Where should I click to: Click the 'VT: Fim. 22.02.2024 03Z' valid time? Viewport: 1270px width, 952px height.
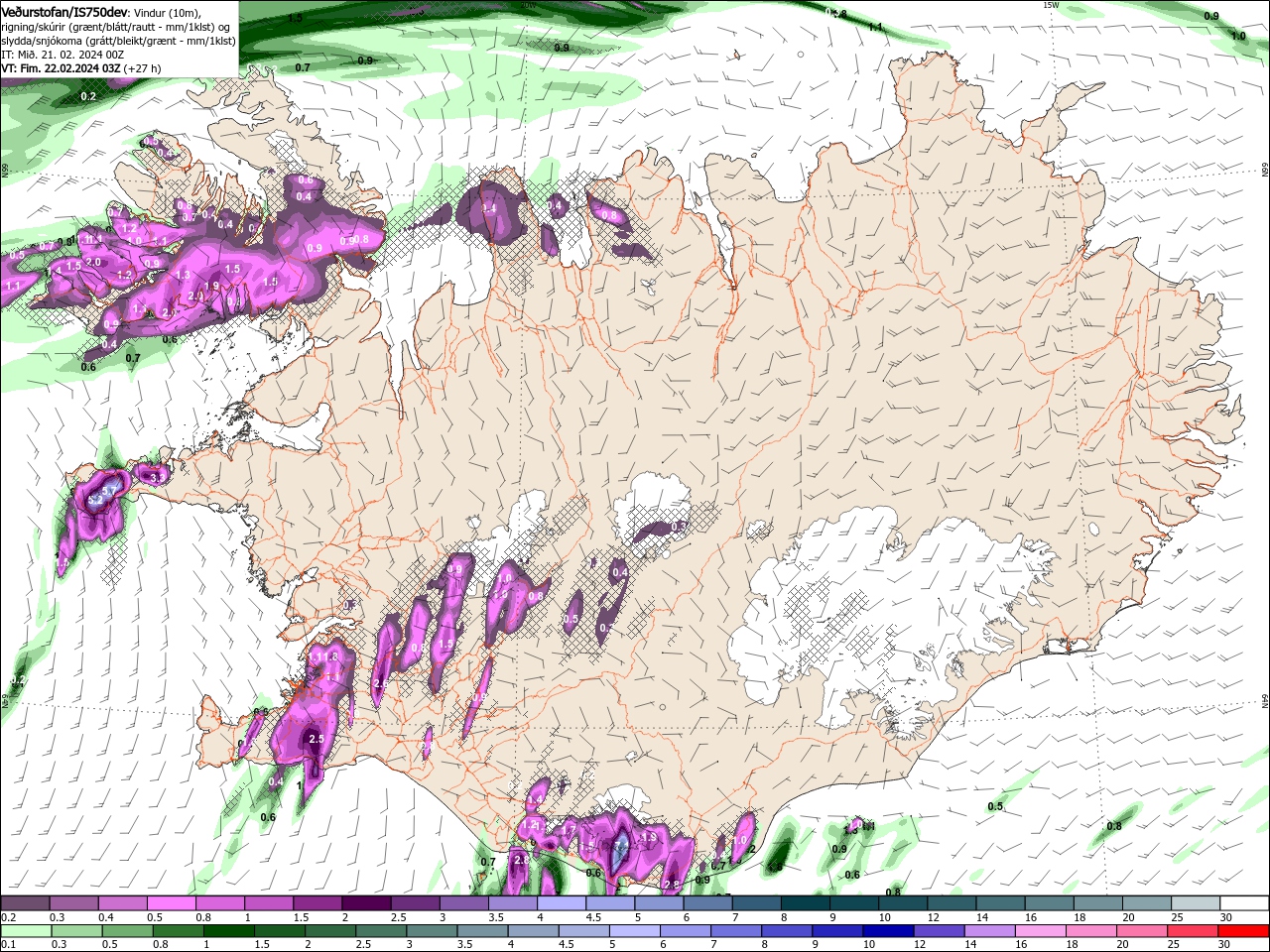click(x=61, y=68)
